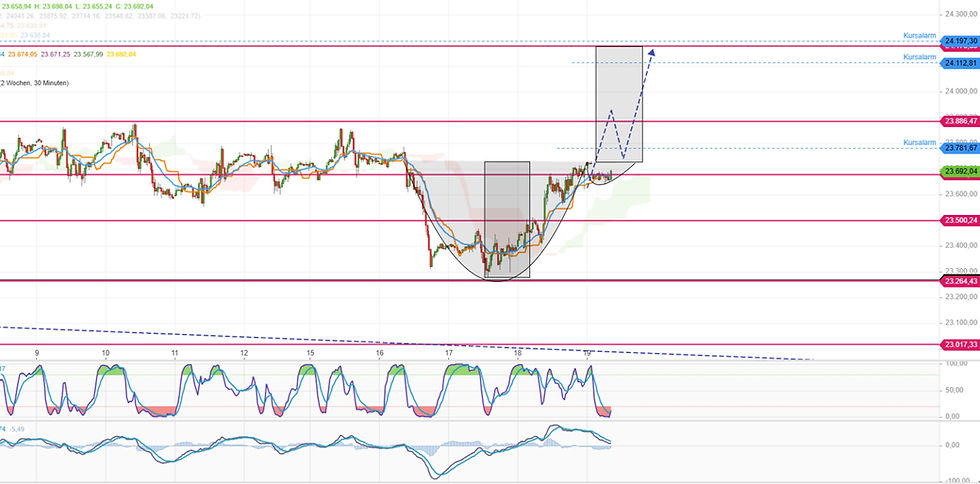This screenshot has width=980, height=484.
Task: Click date label 9 on time axis
Action: click(37, 353)
